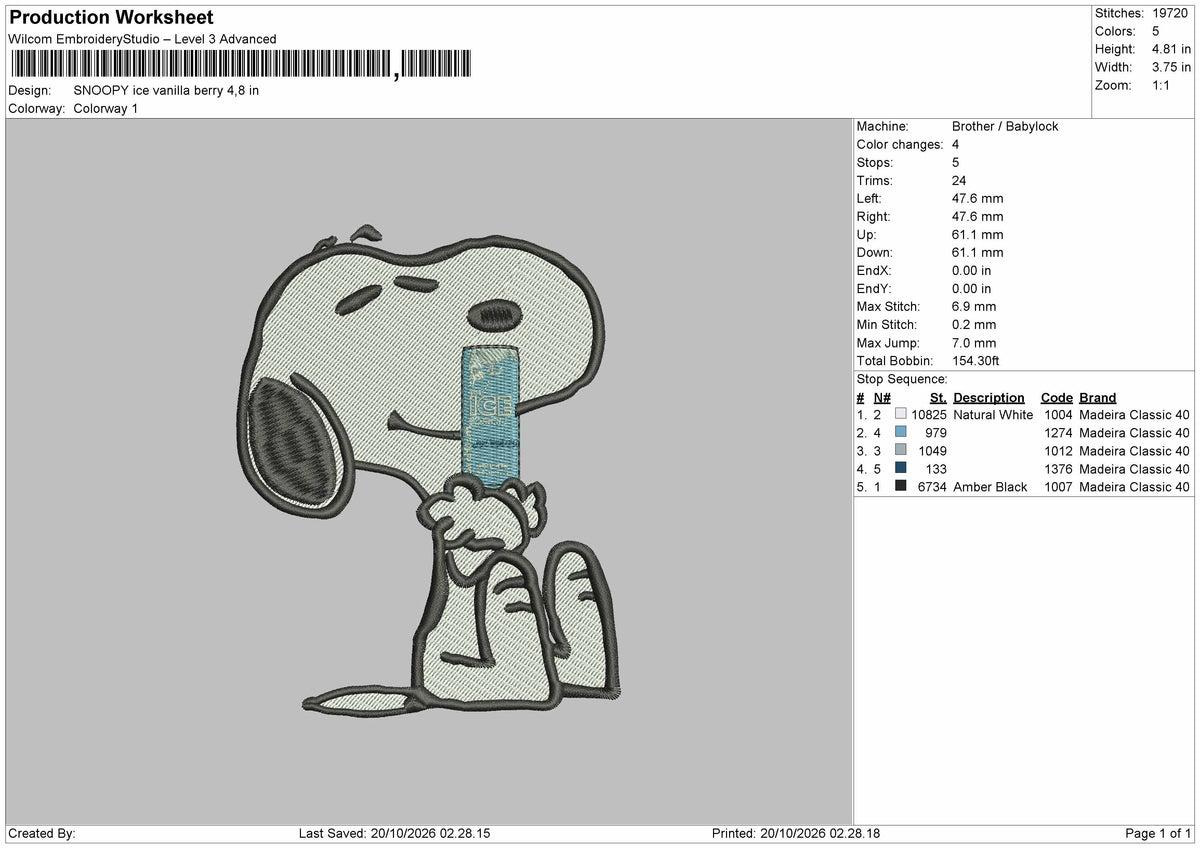
Task: Click 'Madeira Classic 40' brand in Amber Black row
Action: (x=1134, y=487)
